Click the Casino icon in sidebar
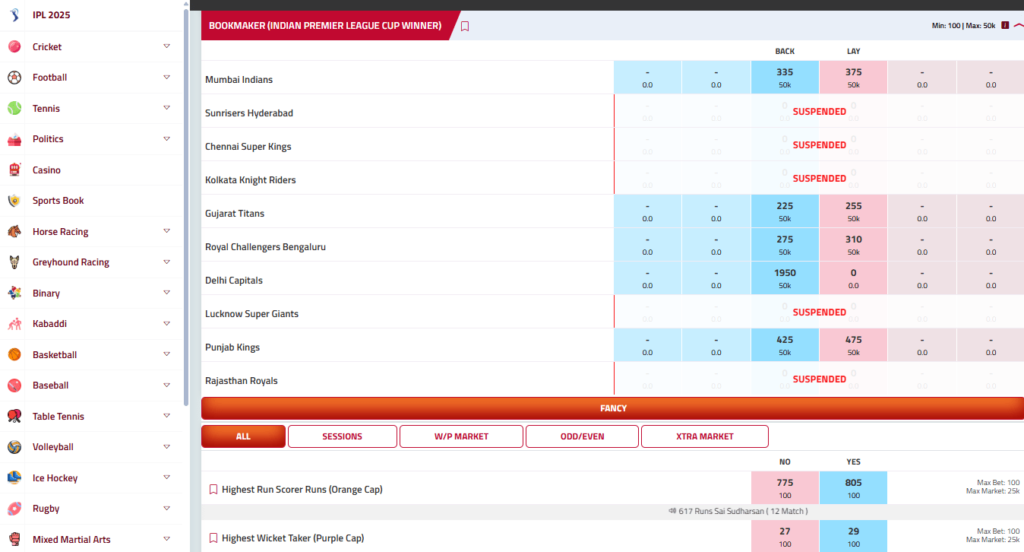1024x552 pixels. pos(14,170)
